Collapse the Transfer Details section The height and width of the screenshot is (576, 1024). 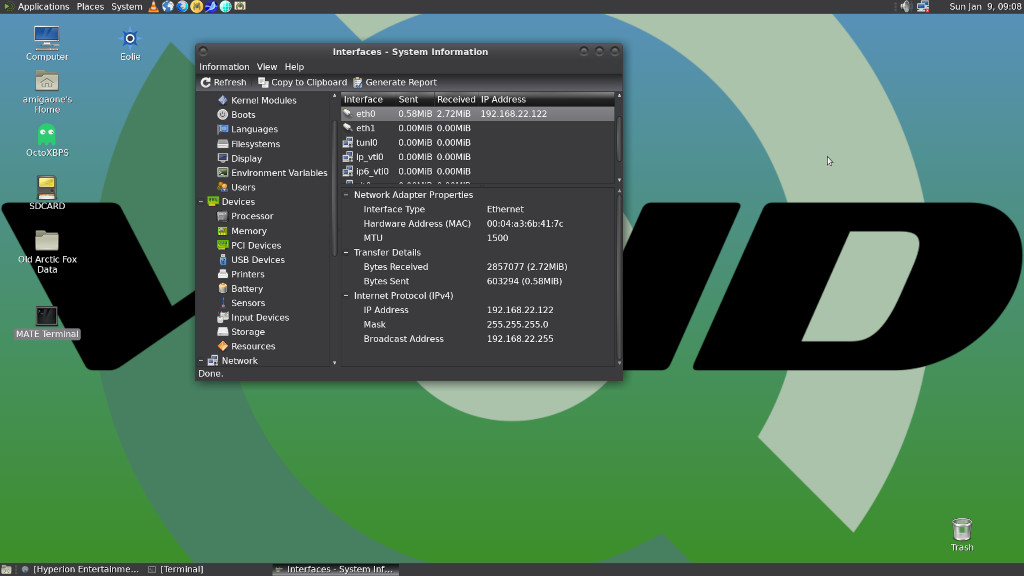coord(346,252)
